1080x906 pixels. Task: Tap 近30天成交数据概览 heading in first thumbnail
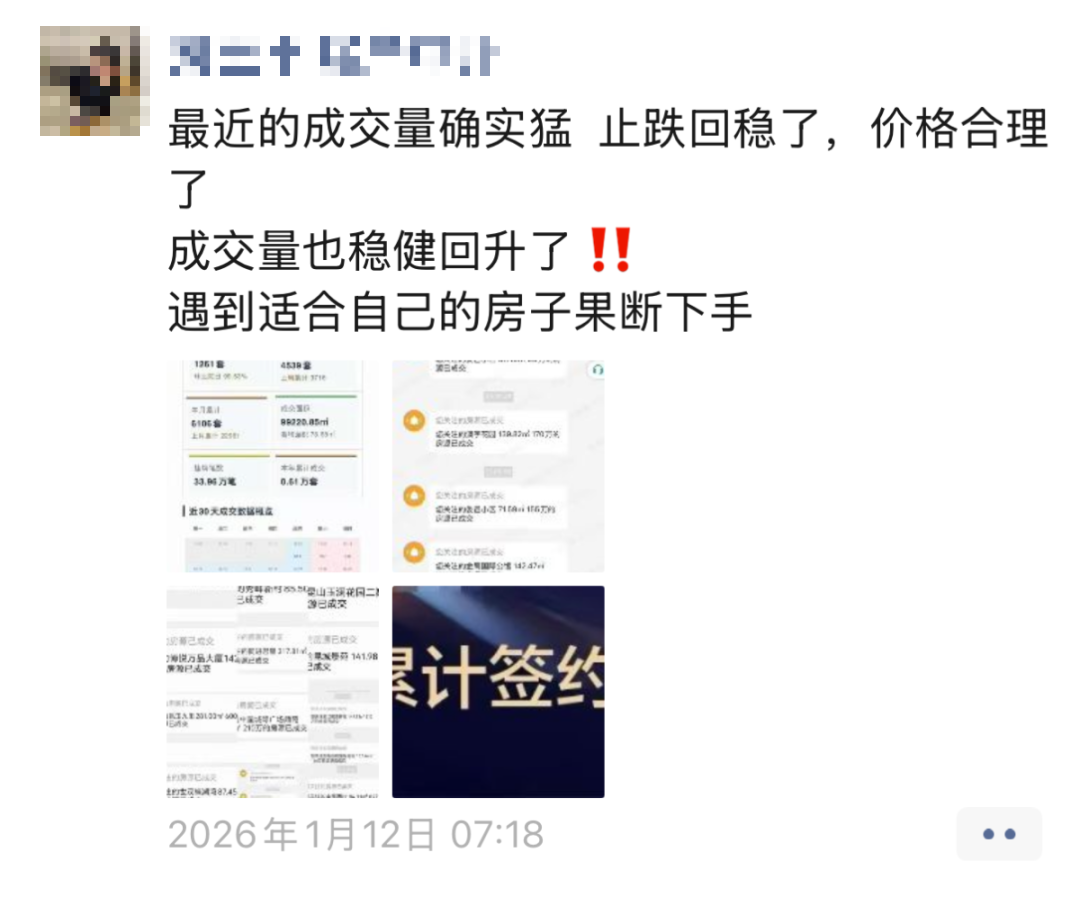coord(230,511)
